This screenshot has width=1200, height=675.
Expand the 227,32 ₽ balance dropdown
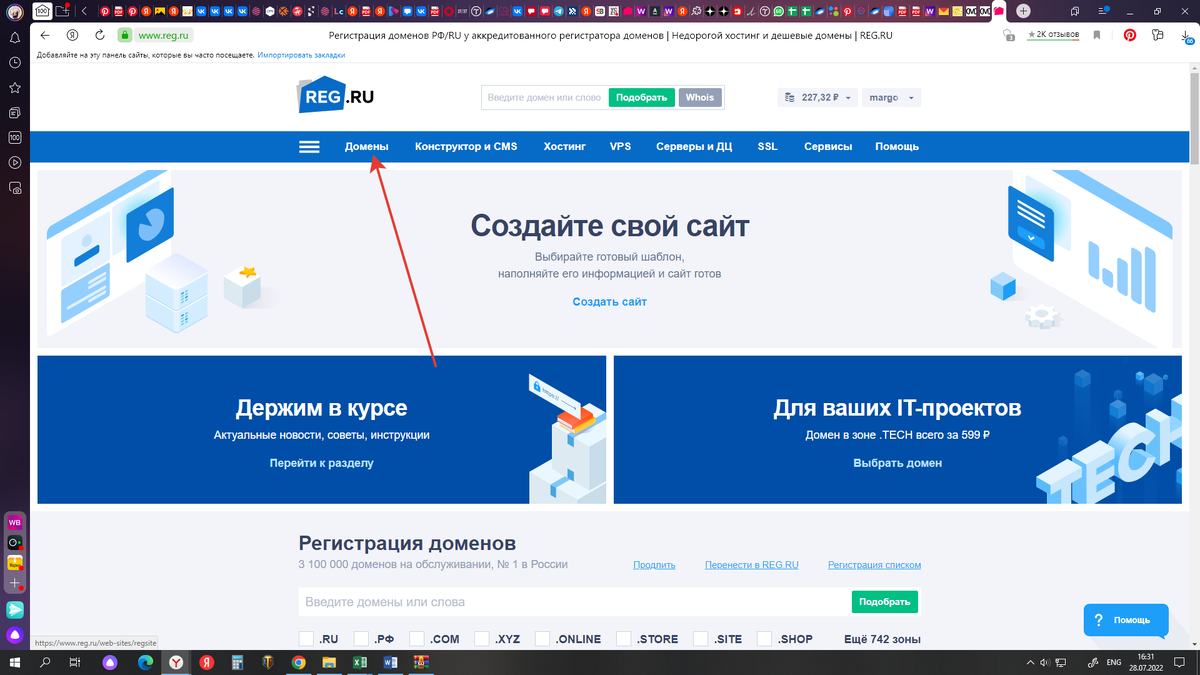point(818,97)
